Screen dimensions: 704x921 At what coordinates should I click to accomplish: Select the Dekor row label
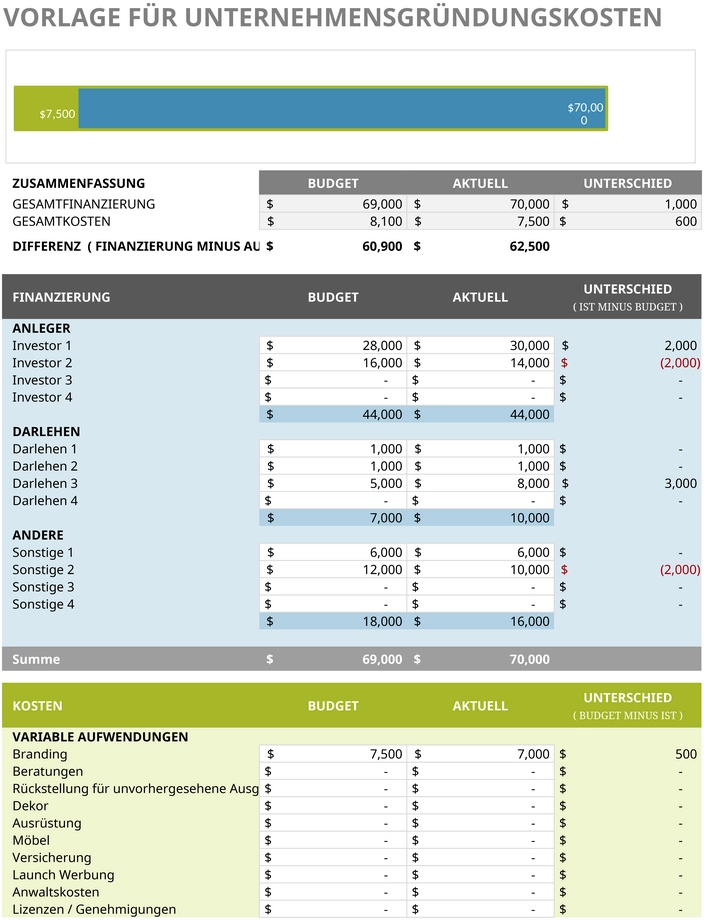click(31, 806)
